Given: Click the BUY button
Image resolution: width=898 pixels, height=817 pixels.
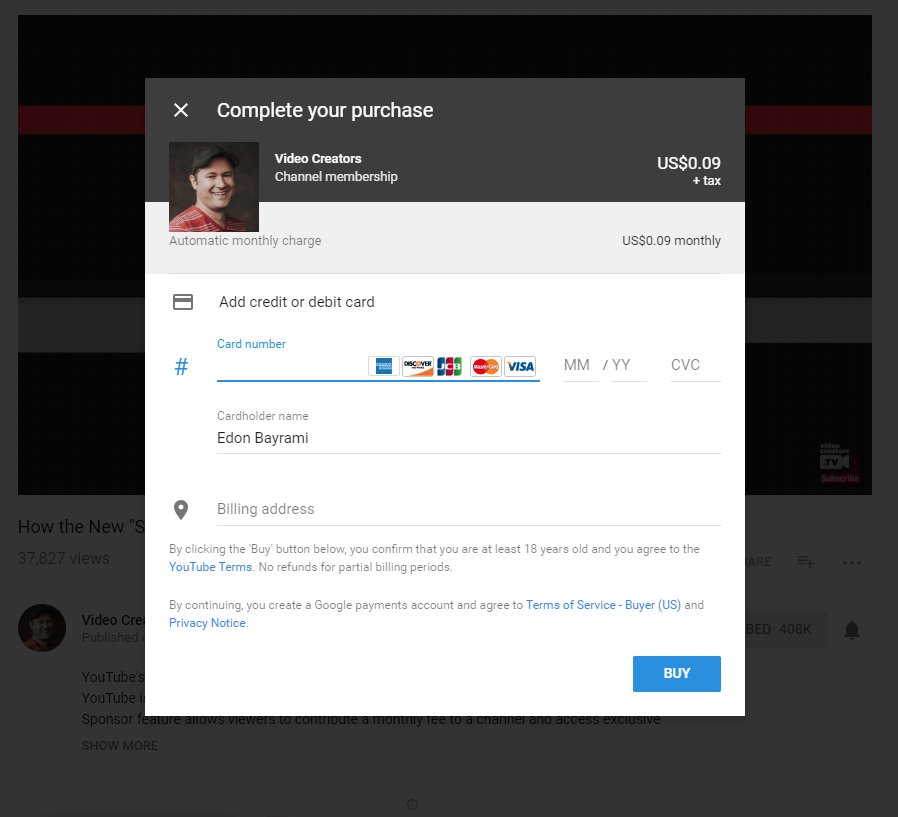Looking at the screenshot, I should (x=676, y=673).
